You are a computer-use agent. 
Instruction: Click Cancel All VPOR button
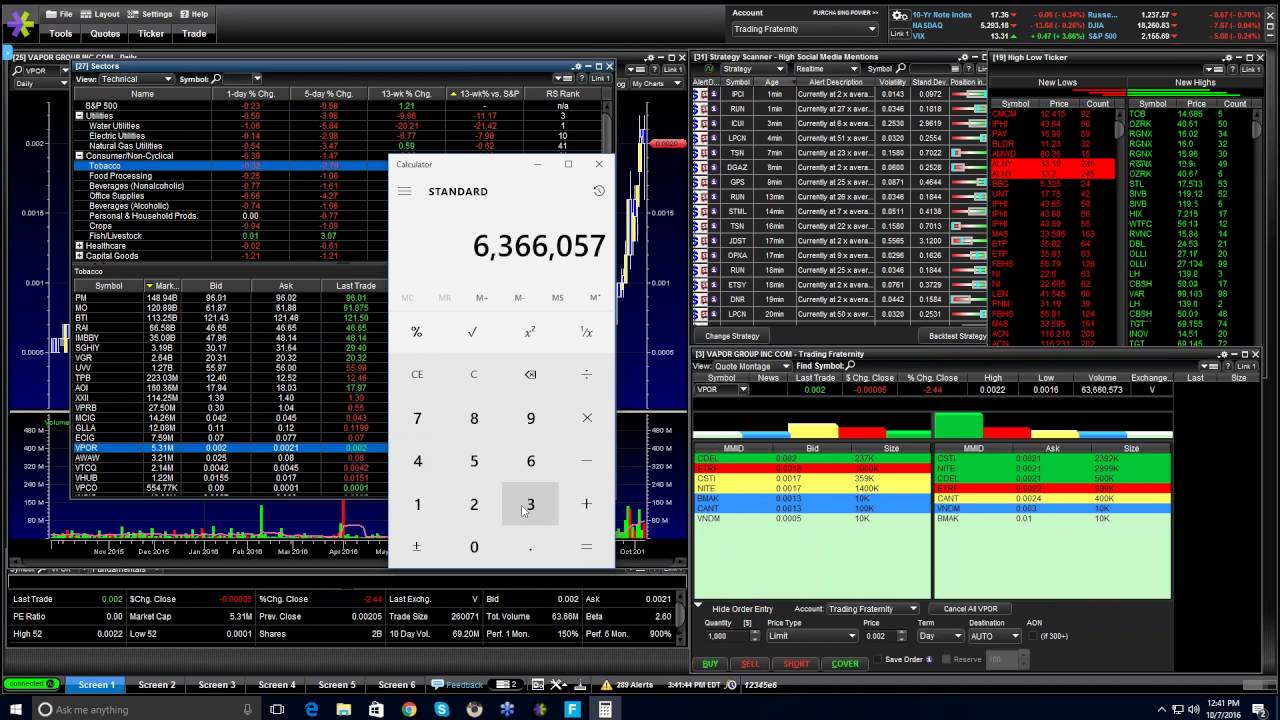(970, 609)
